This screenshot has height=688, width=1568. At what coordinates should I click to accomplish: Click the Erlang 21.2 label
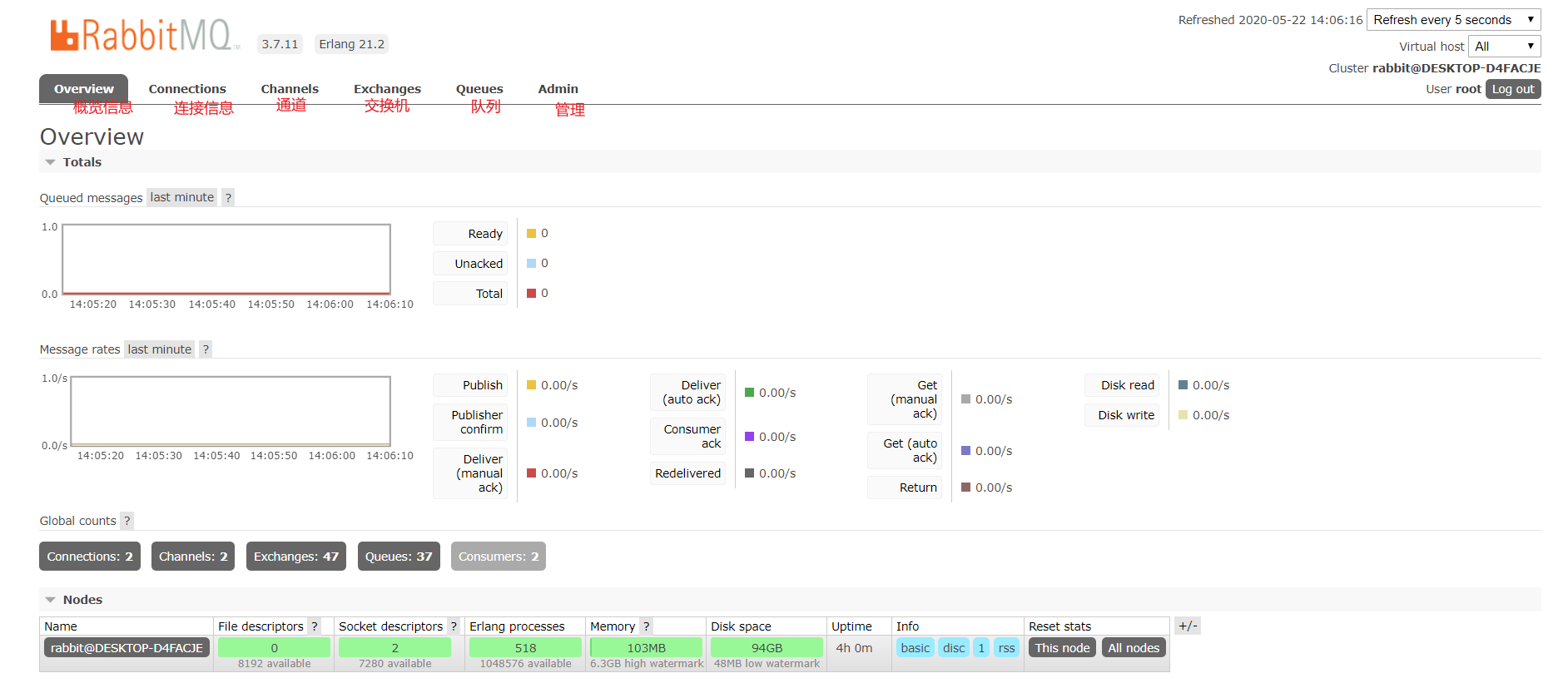[351, 44]
